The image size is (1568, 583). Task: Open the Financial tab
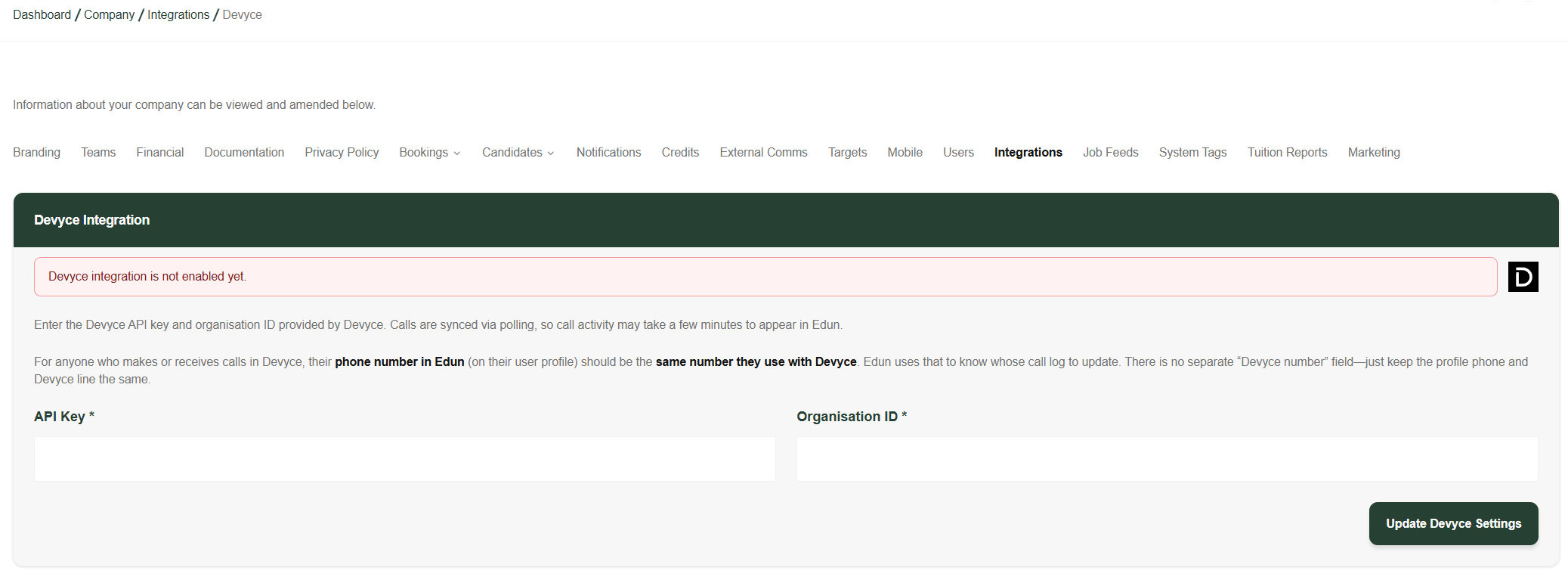(160, 153)
